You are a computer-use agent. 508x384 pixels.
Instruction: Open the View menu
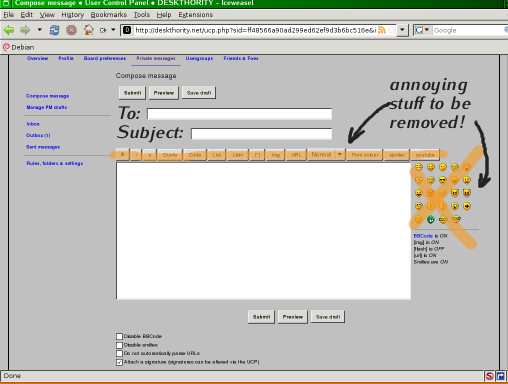coord(47,15)
